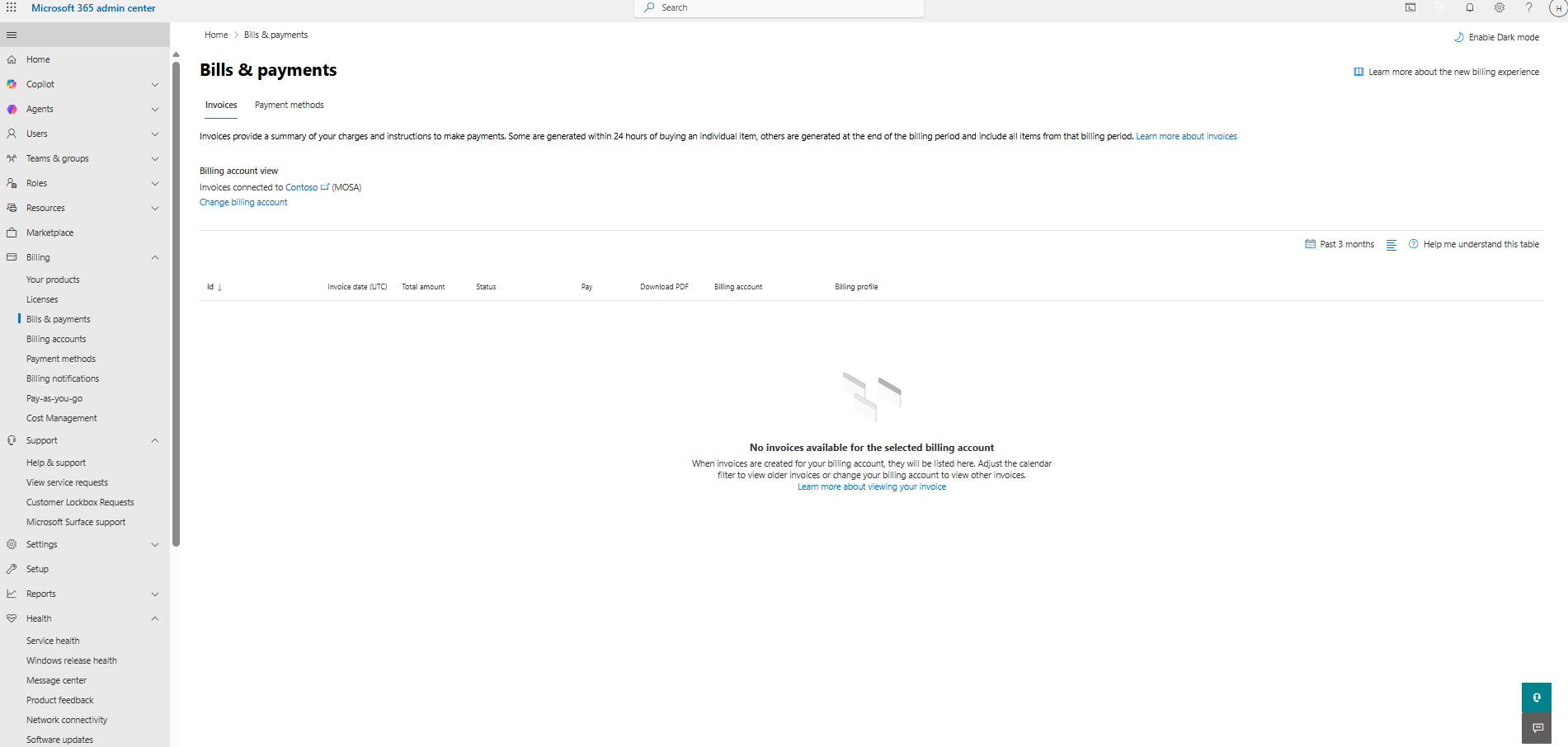Expand the Roles section chevron
The image size is (1568, 747).
click(x=155, y=183)
